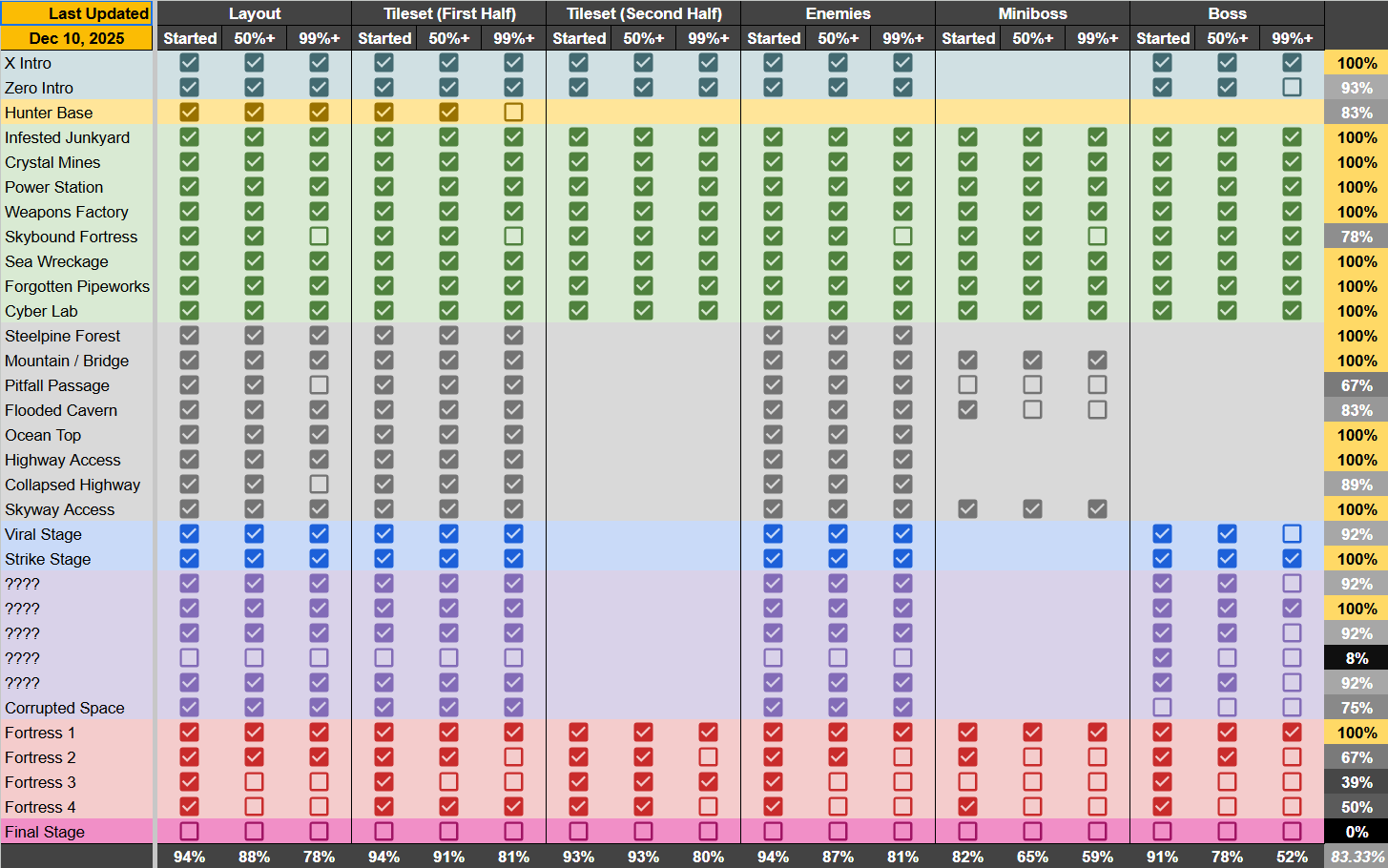
Task: Check Skybound Fortress Layout 99%+ box
Action: 319,237
